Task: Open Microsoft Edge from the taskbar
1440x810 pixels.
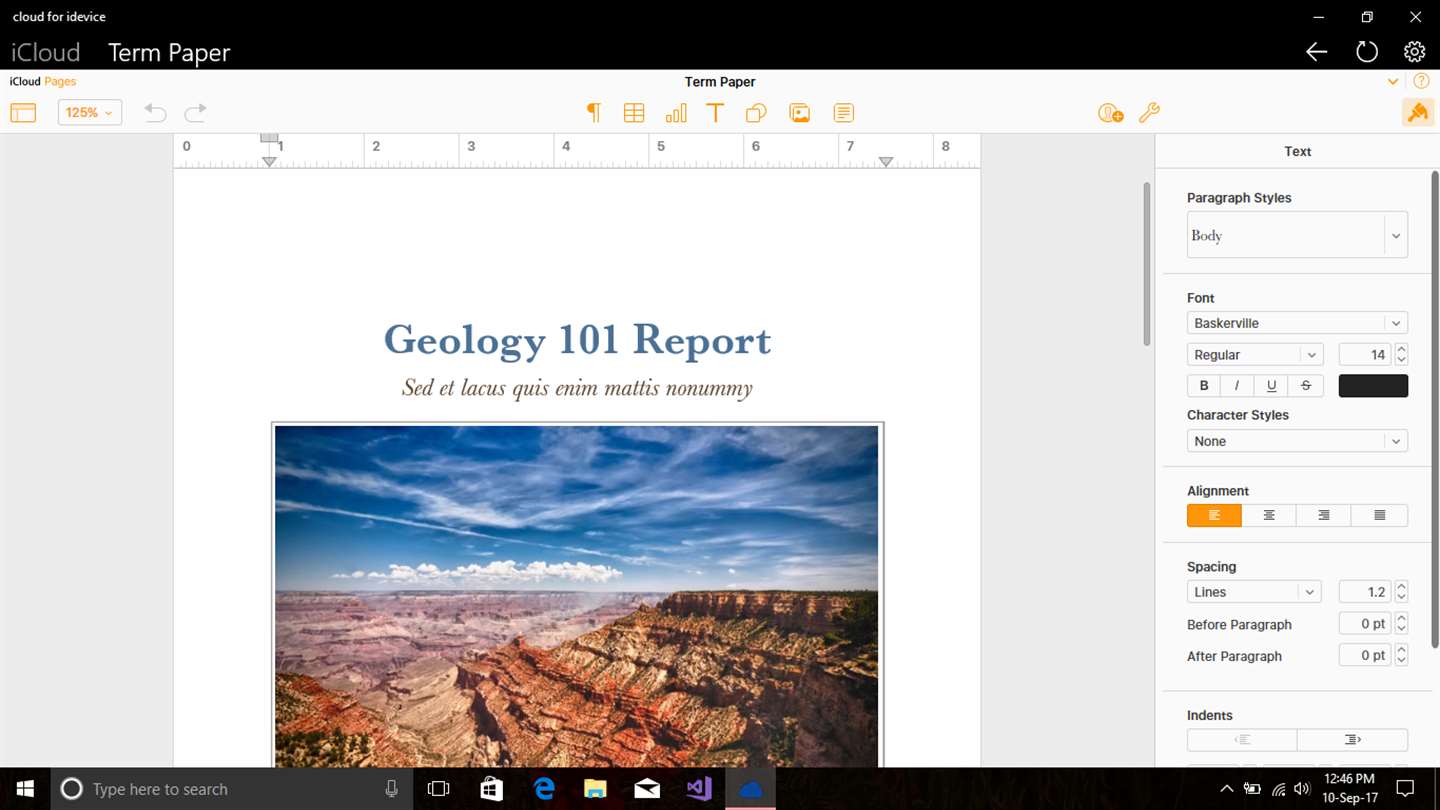Action: pos(544,789)
